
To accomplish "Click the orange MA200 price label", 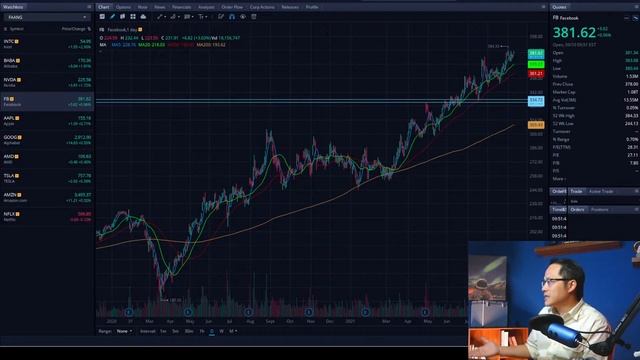I will click(536, 125).
